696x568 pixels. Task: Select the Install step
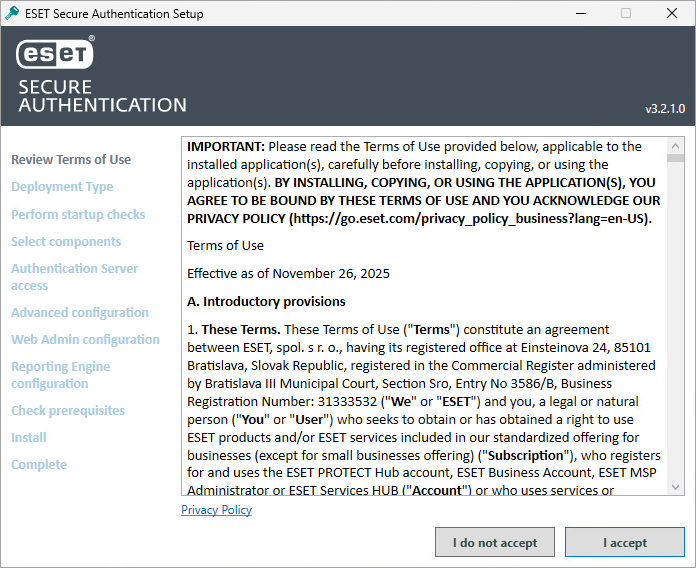pyautogui.click(x=29, y=438)
